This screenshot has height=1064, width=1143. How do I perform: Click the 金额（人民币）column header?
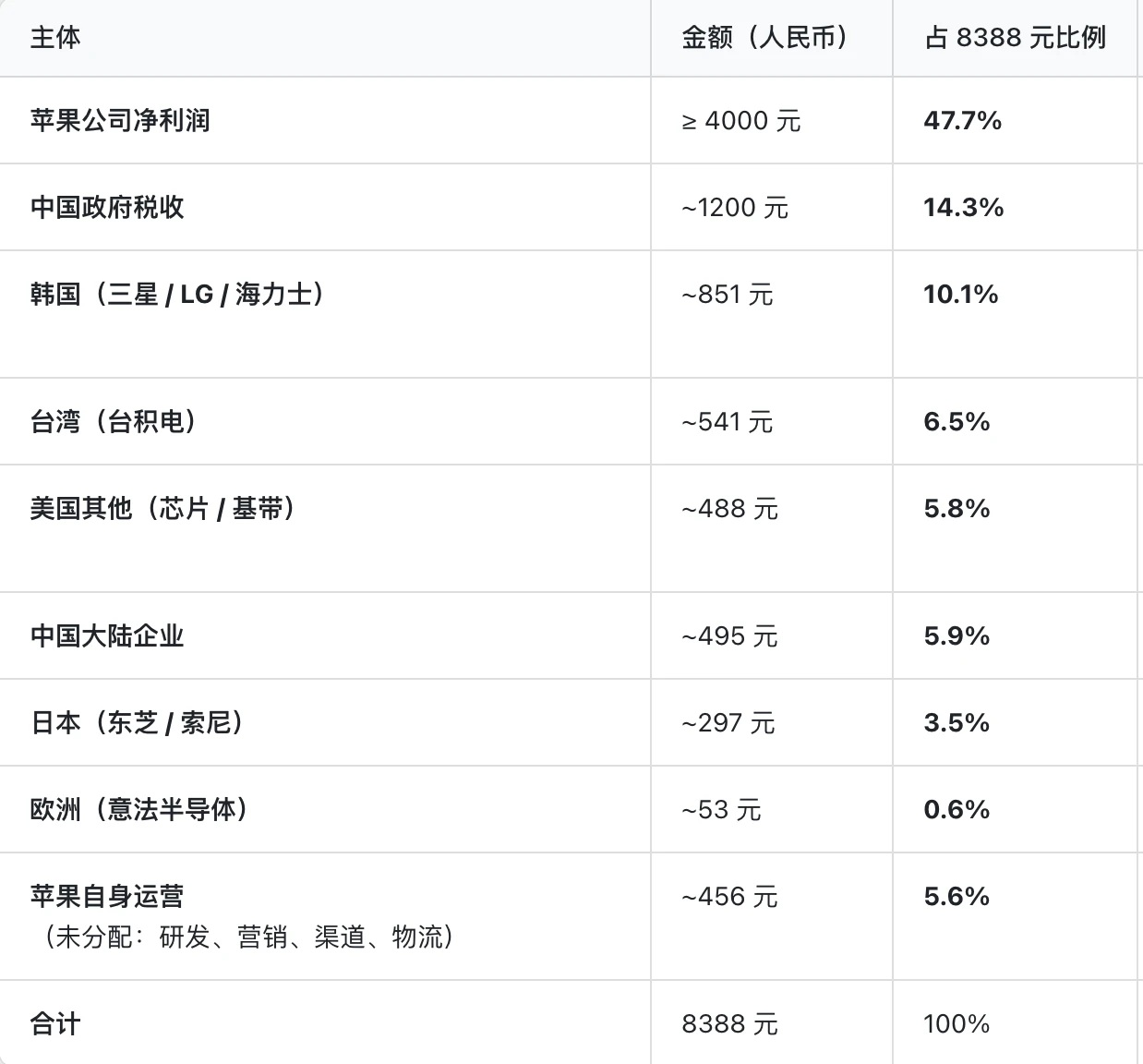765,38
